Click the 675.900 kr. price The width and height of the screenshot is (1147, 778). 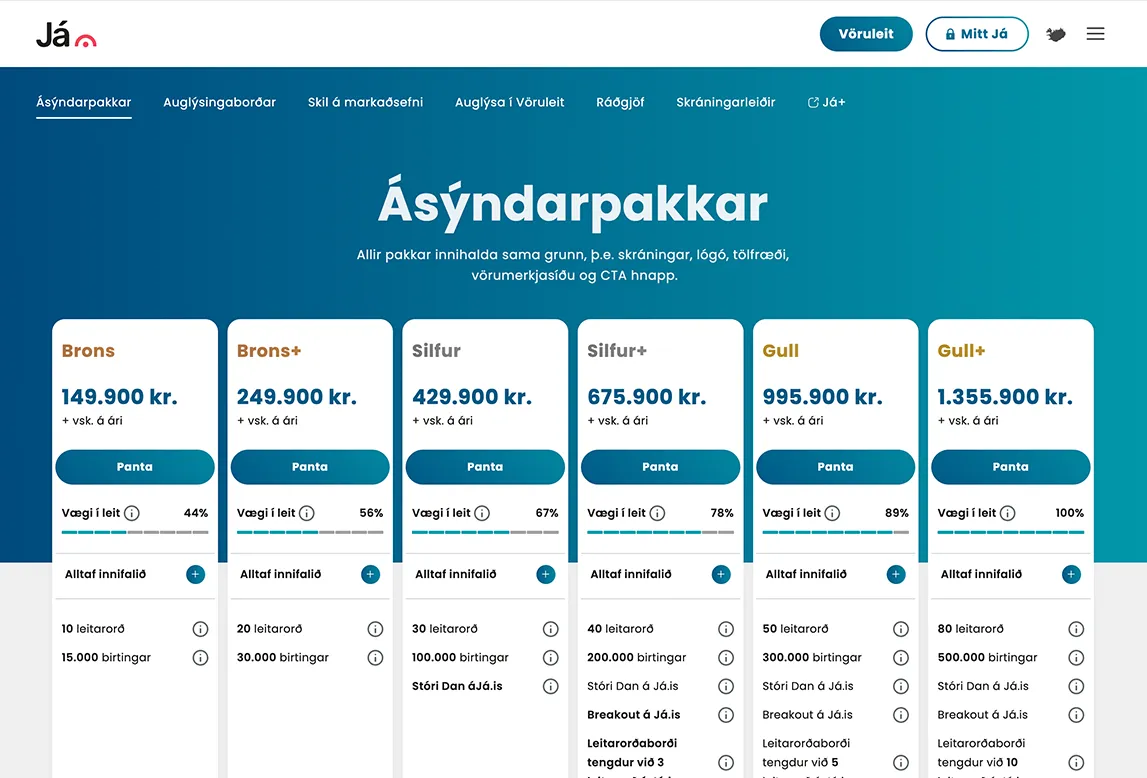(x=647, y=397)
